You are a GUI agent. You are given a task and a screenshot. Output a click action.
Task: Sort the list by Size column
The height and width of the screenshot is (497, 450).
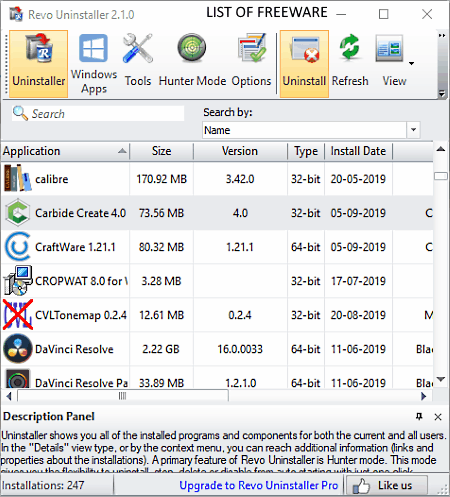(161, 151)
